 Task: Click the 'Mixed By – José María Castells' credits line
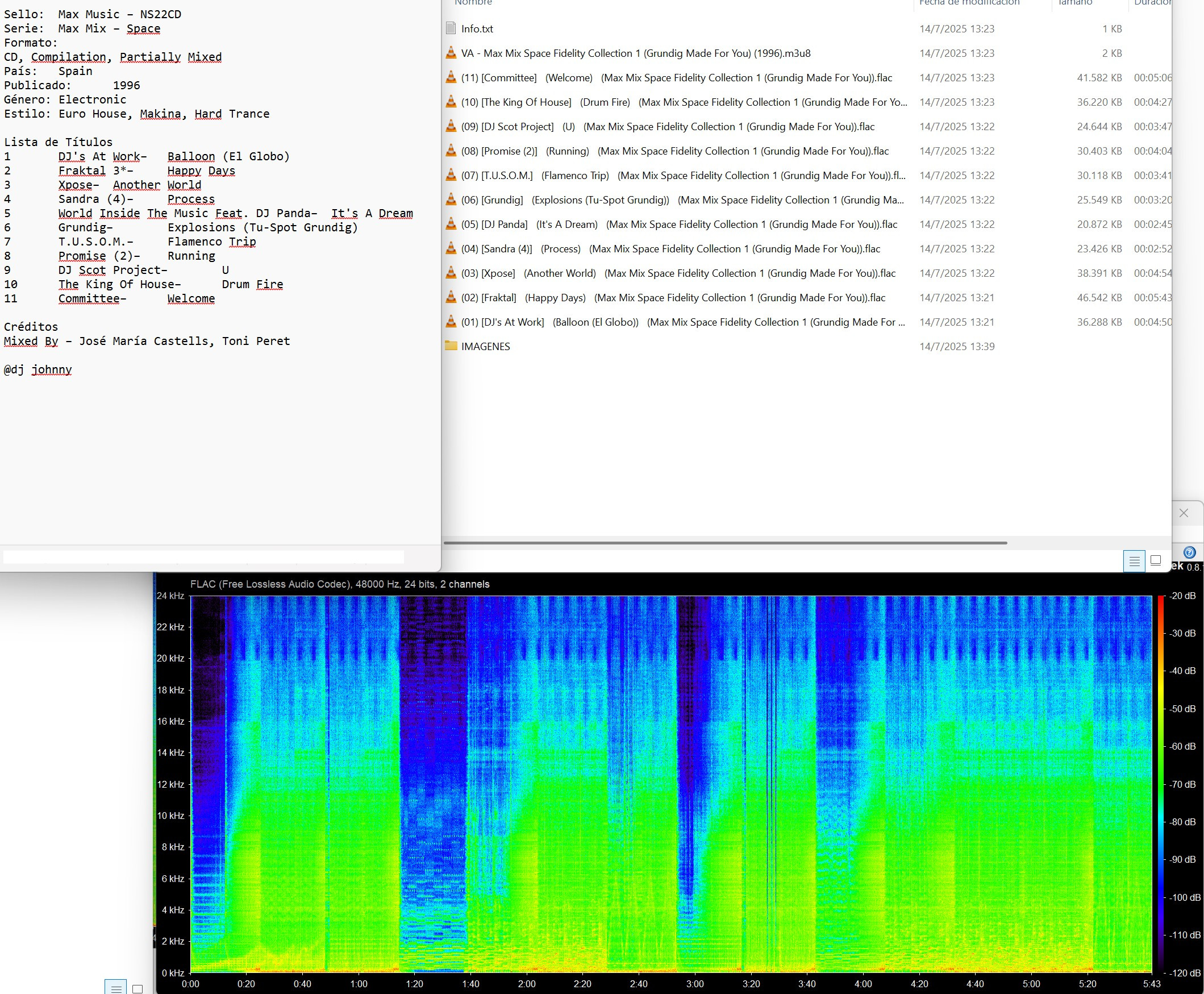(147, 341)
